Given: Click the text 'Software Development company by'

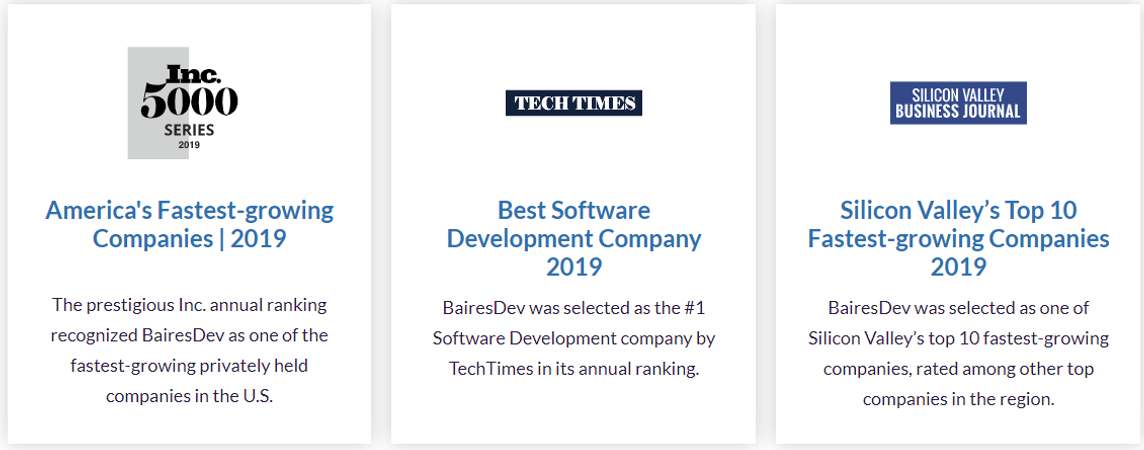Looking at the screenshot, I should coord(573,338).
